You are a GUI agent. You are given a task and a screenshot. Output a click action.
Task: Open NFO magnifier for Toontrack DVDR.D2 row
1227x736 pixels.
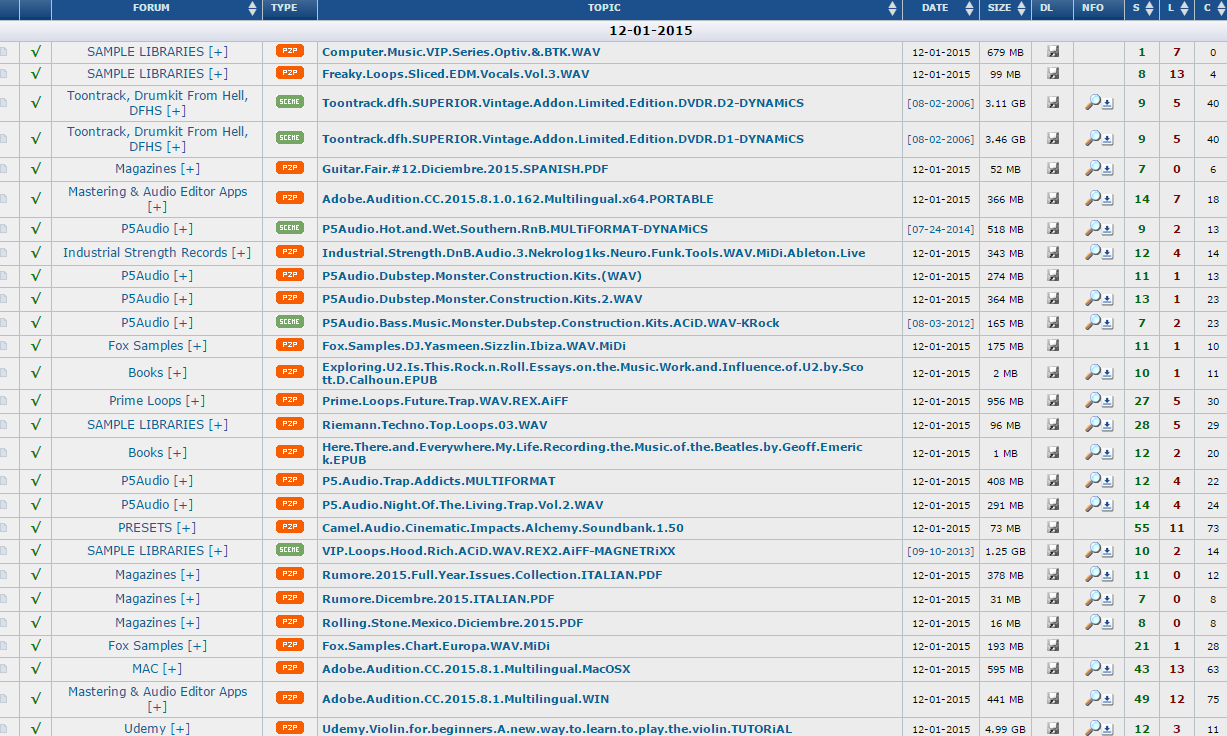(1093, 102)
